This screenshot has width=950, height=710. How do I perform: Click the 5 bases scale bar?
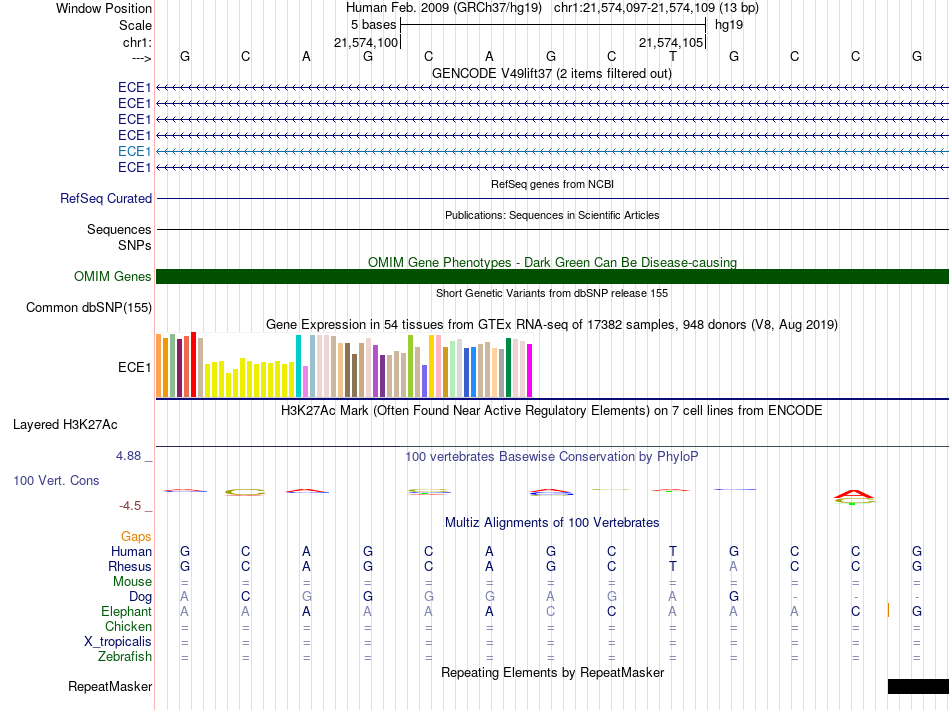pos(553,25)
